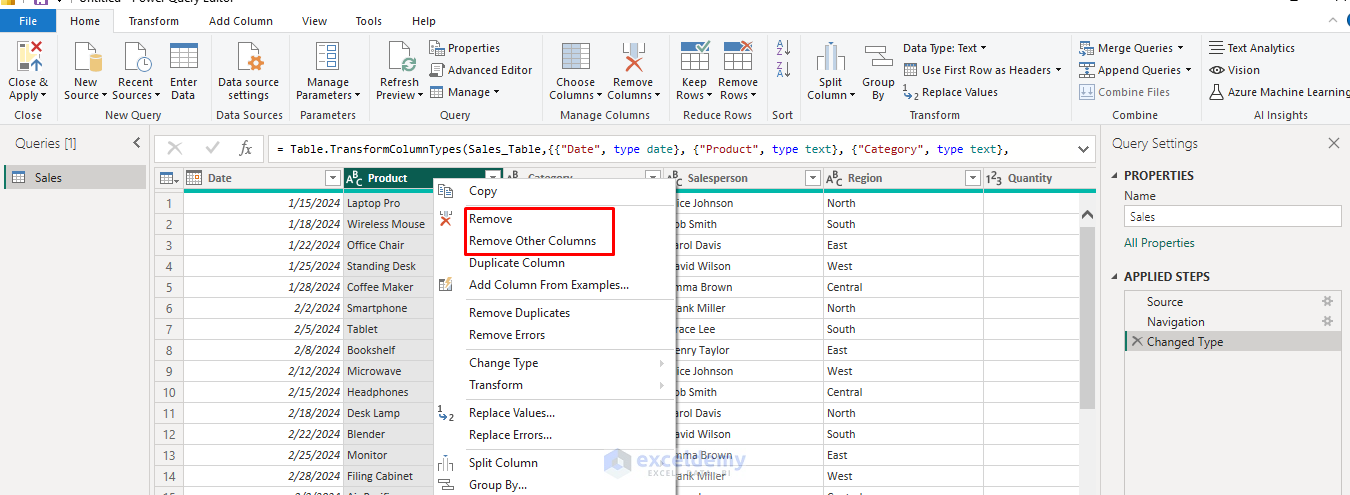Open the Region column filter dropdown
Screen dimensions: 1350x495
coord(972,178)
